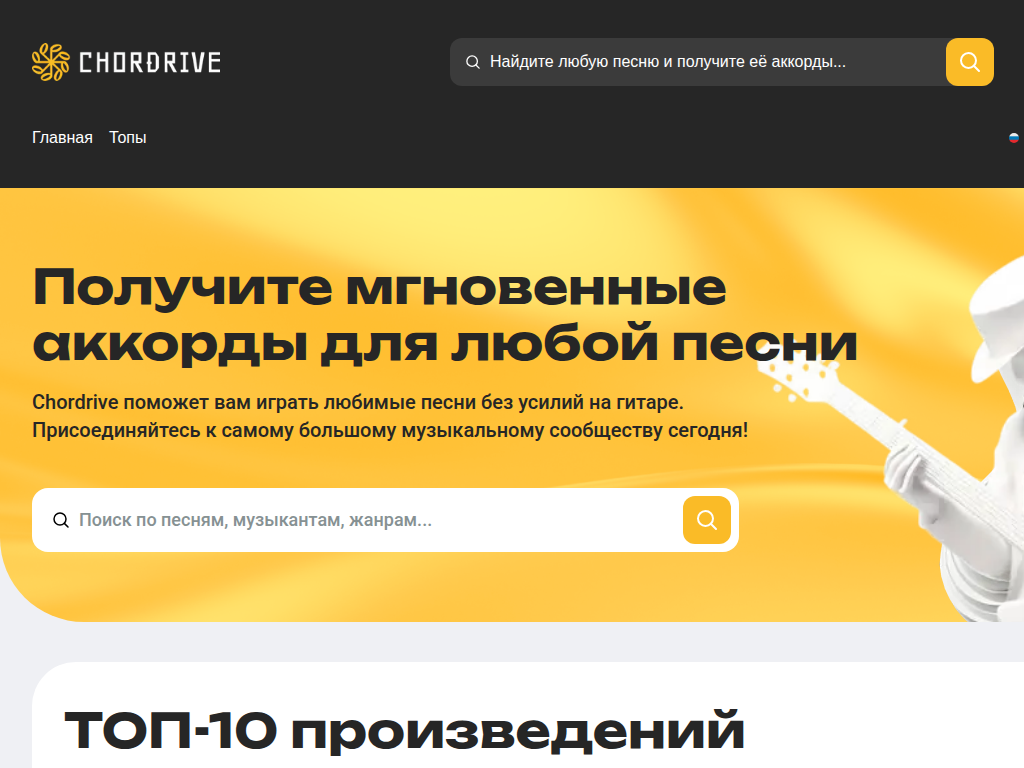
Task: Open the language selector showing the Russian flag
Action: (1014, 138)
